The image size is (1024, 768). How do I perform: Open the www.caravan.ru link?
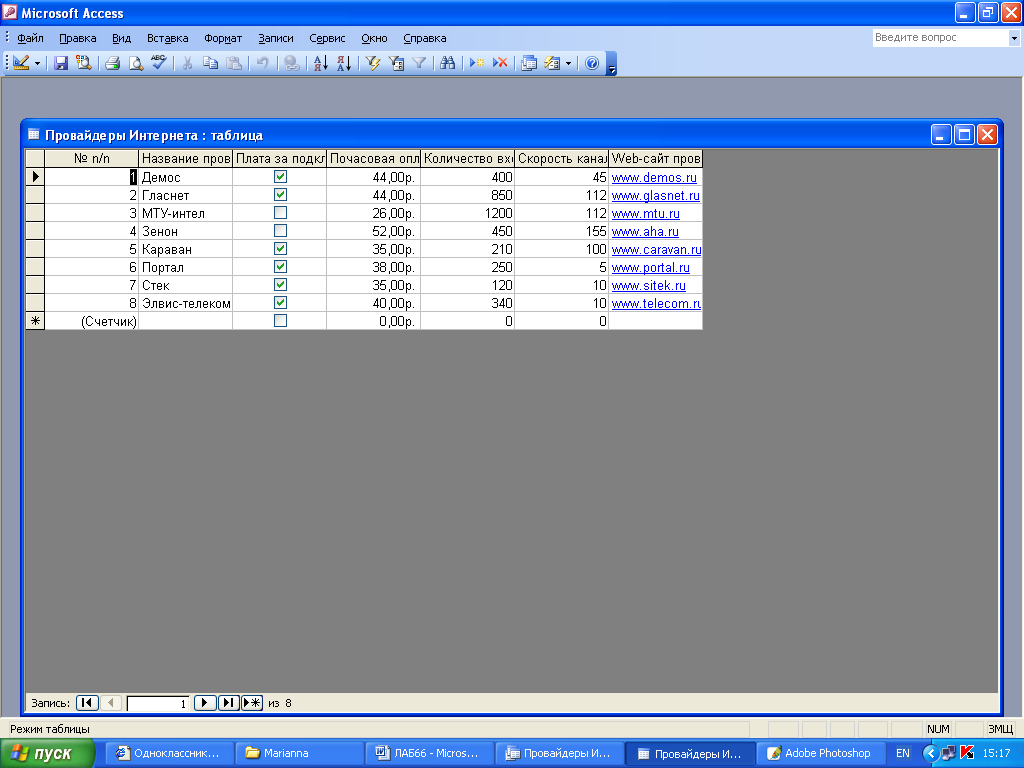(x=656, y=249)
